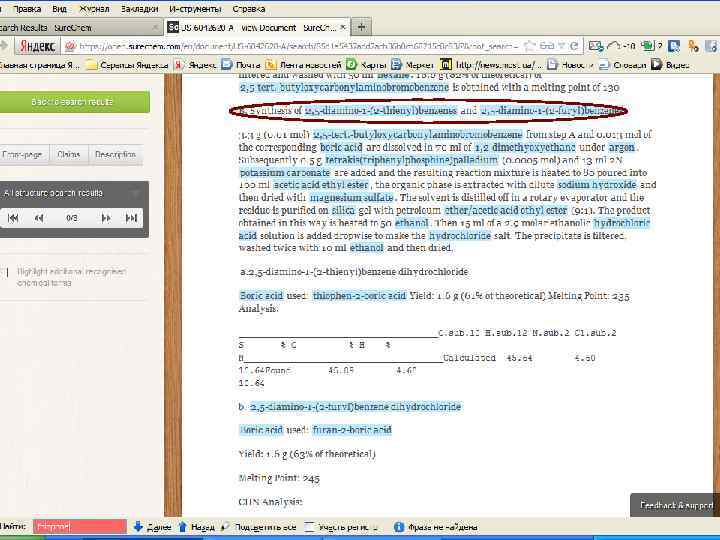Click highlighted term tetrakis(triphenylphosphine)palladium
The width and height of the screenshot is (720, 540).
[x=411, y=160]
